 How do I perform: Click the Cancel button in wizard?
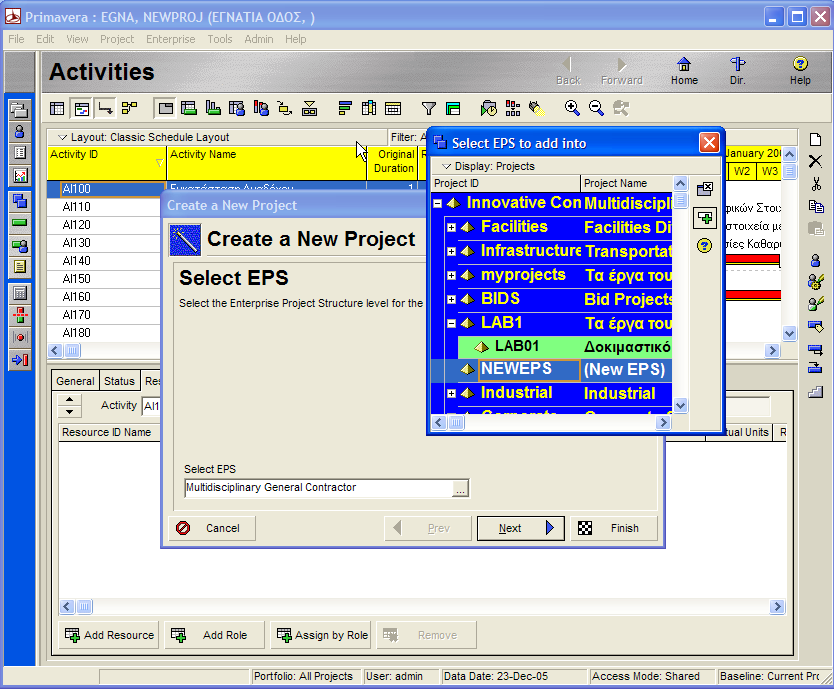pyautogui.click(x=212, y=528)
